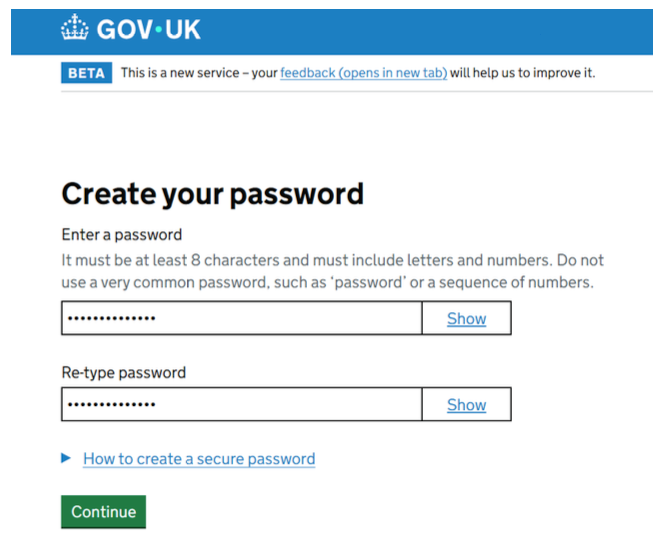The image size is (670, 548).
Task: Click the GOV.UK crown icon
Action: (74, 29)
